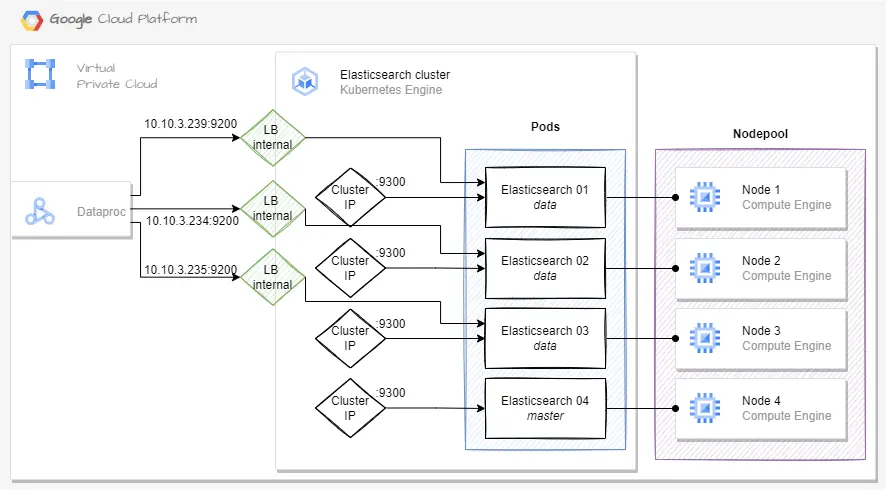Select Cluster IP diamond pointing to Elasticsearch 02
This screenshot has height=490, width=887.
pyautogui.click(x=350, y=268)
